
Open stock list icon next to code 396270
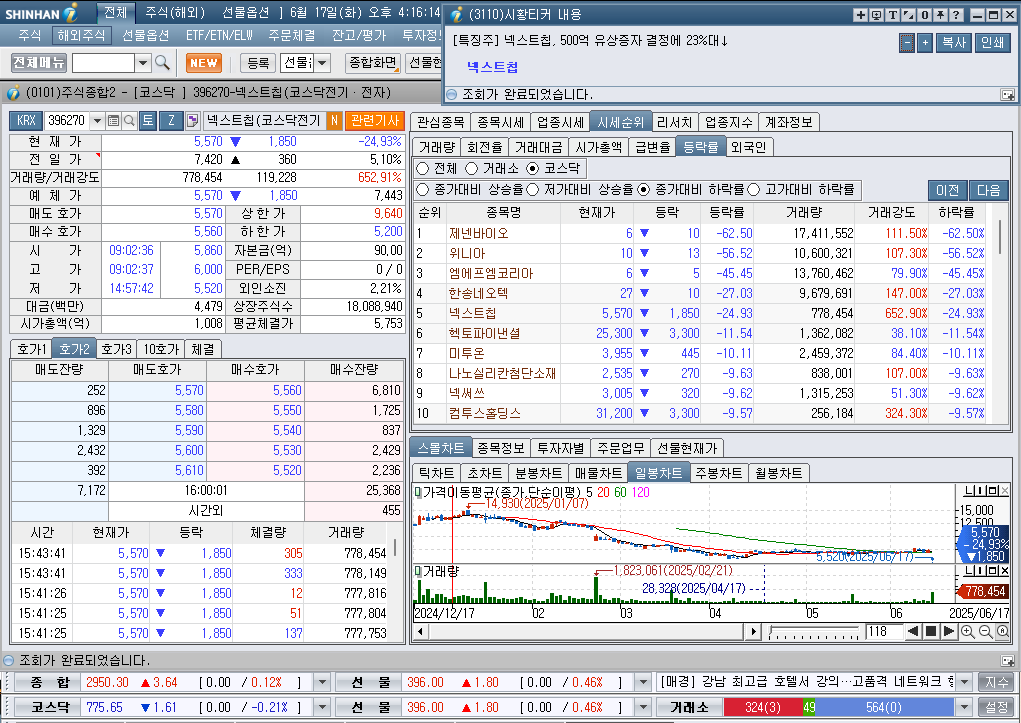[113, 120]
